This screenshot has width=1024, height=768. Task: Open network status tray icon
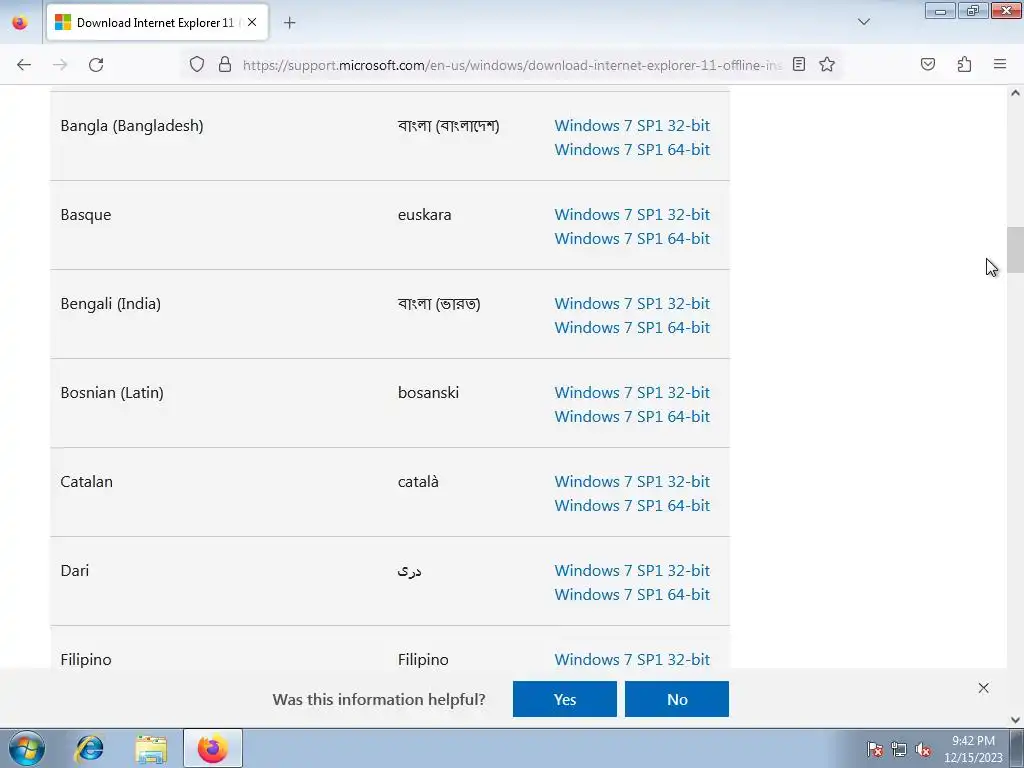[x=899, y=749]
